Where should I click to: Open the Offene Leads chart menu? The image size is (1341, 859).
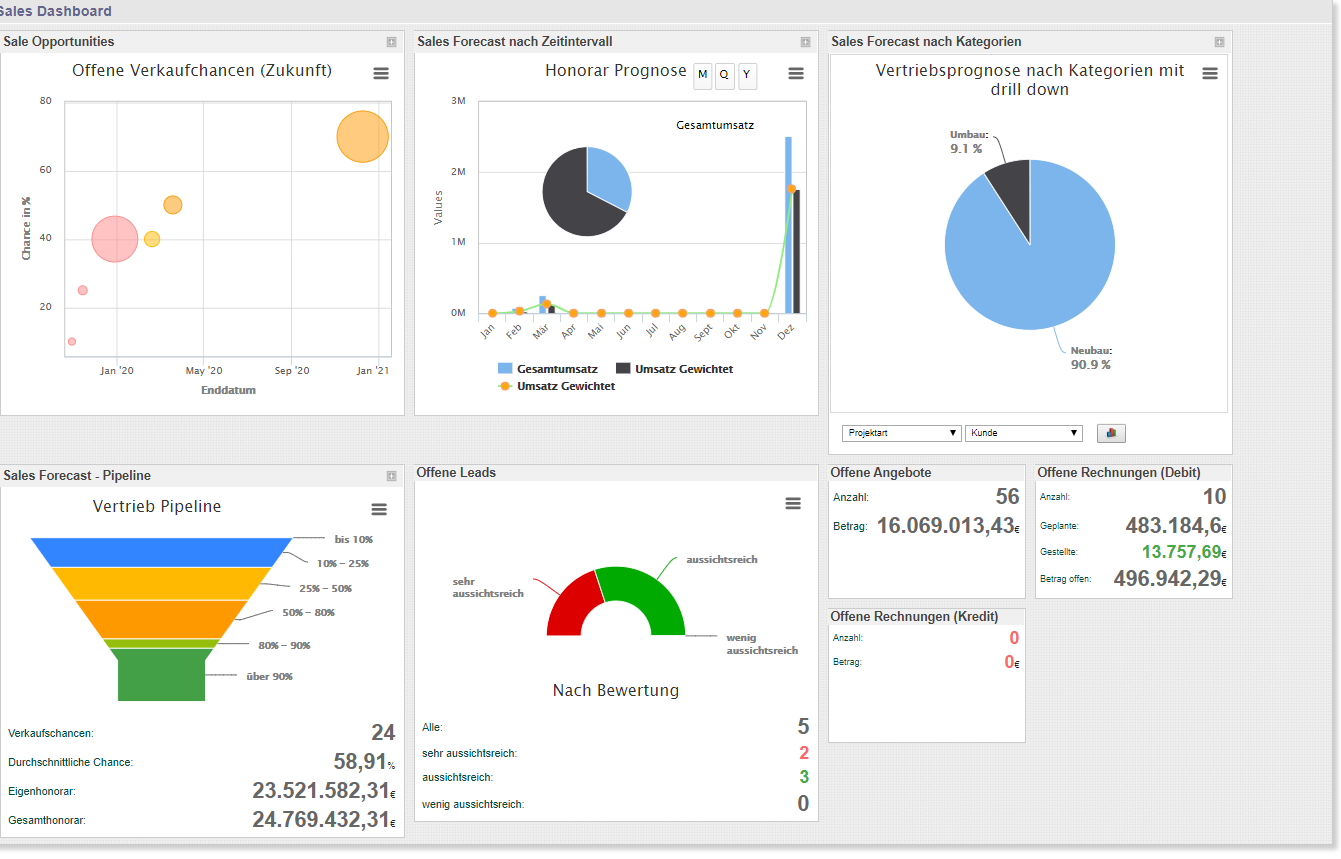793,503
